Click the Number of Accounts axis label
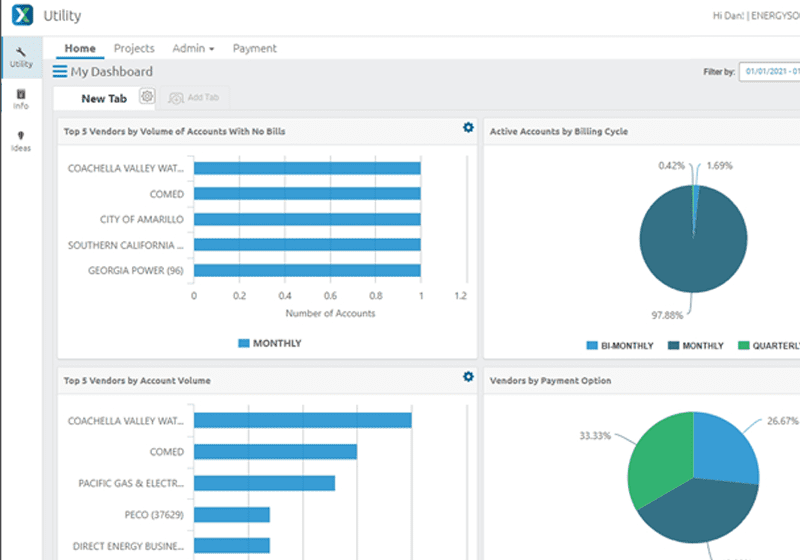Viewport: 800px width, 560px height. (330, 313)
